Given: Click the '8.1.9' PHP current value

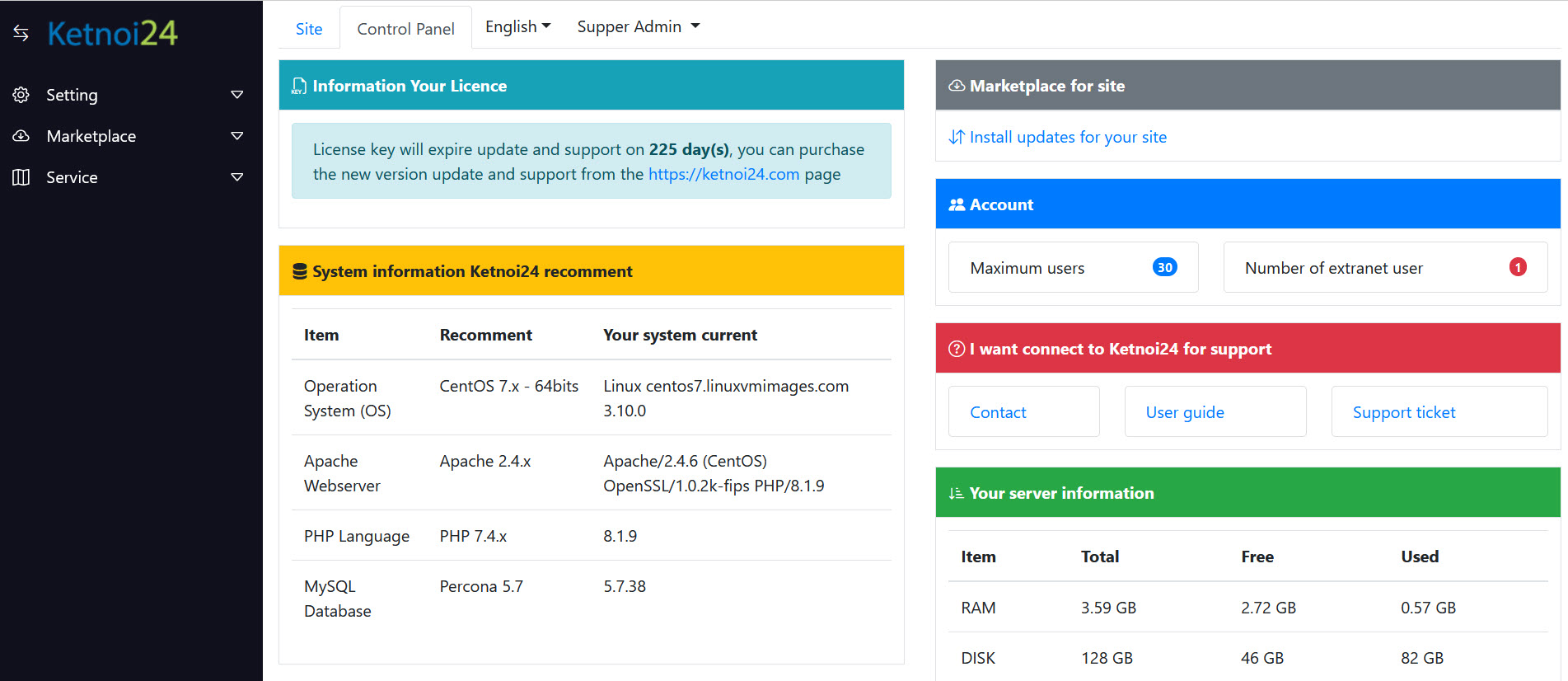Looking at the screenshot, I should pyautogui.click(x=620, y=536).
